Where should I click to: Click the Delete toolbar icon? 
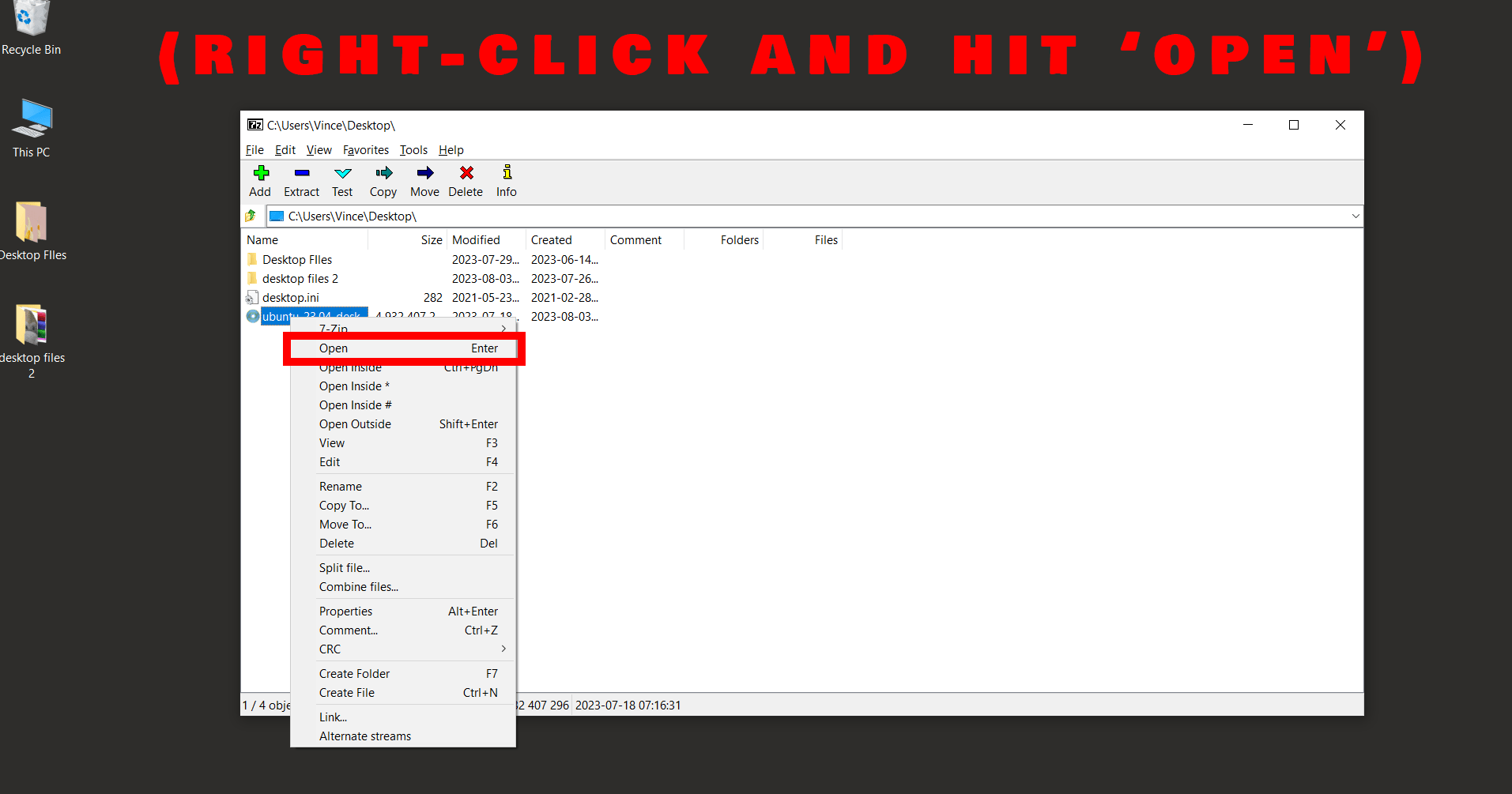tap(466, 180)
